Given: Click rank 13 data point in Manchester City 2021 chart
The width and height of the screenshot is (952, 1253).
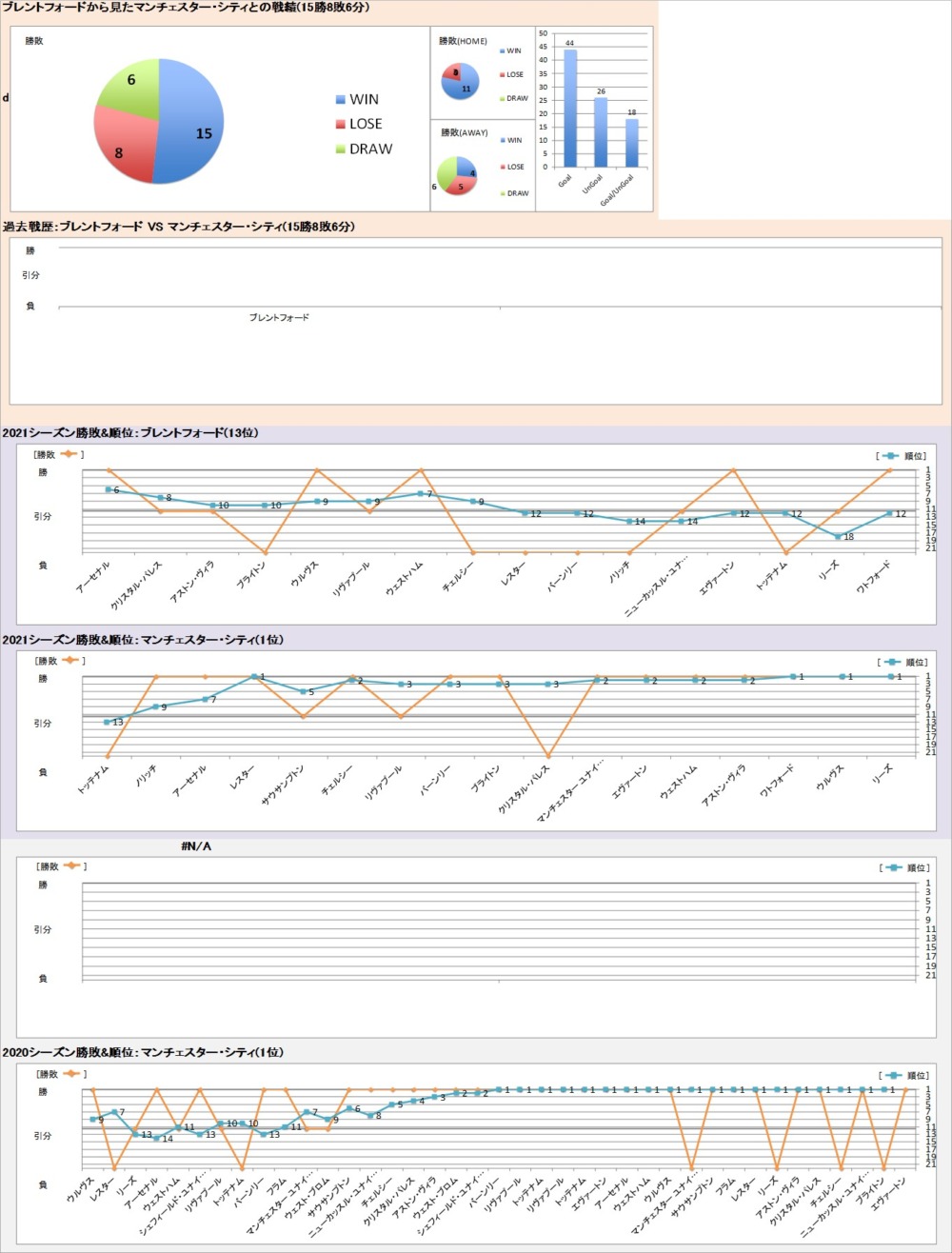Looking at the screenshot, I should (108, 722).
